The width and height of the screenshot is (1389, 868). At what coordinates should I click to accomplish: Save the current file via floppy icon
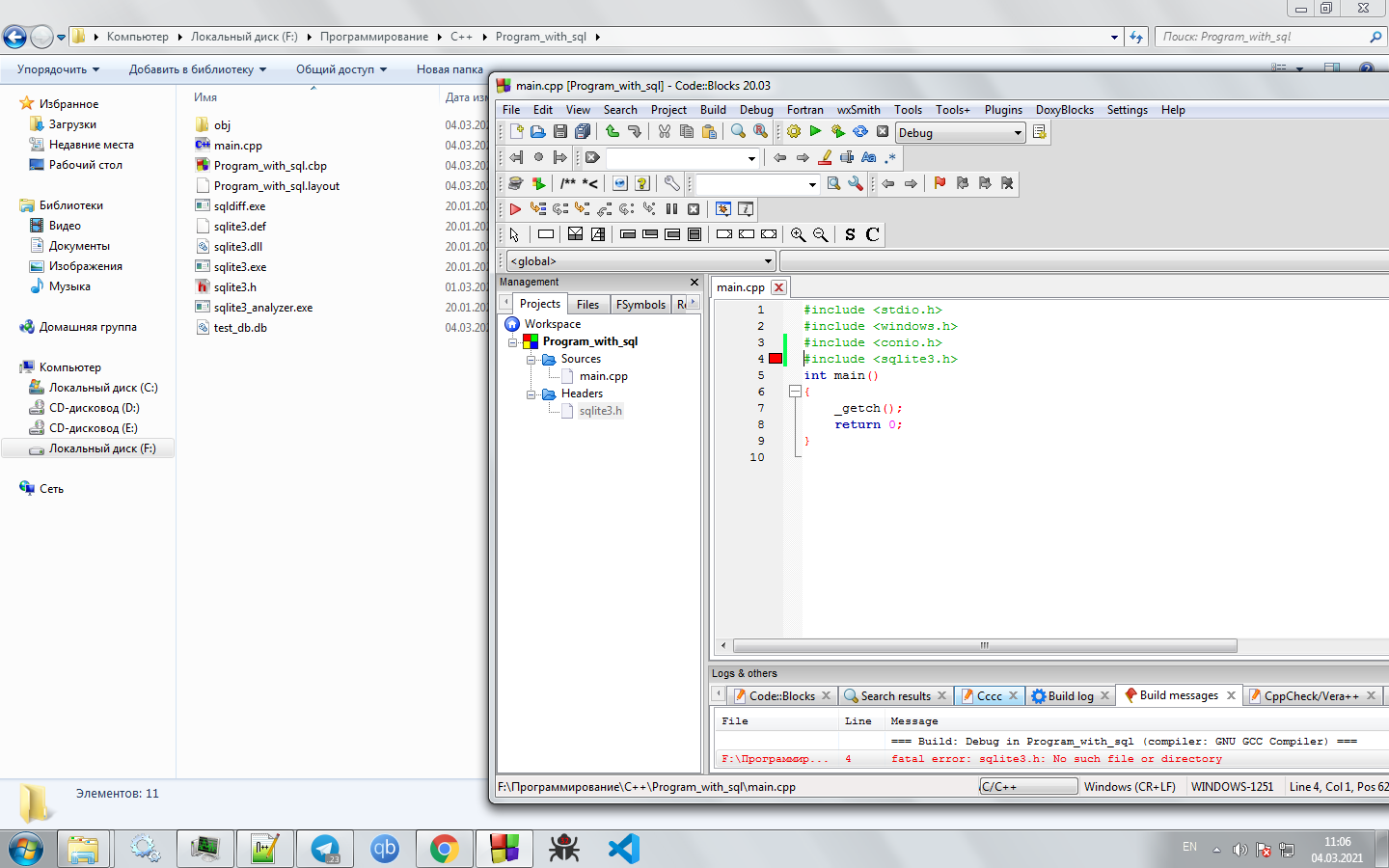click(560, 132)
